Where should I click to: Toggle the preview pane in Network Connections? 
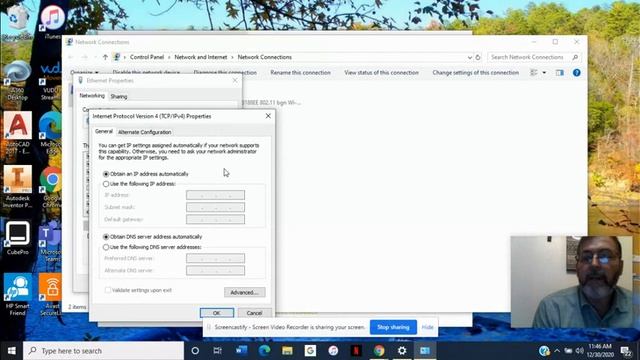(x=560, y=73)
